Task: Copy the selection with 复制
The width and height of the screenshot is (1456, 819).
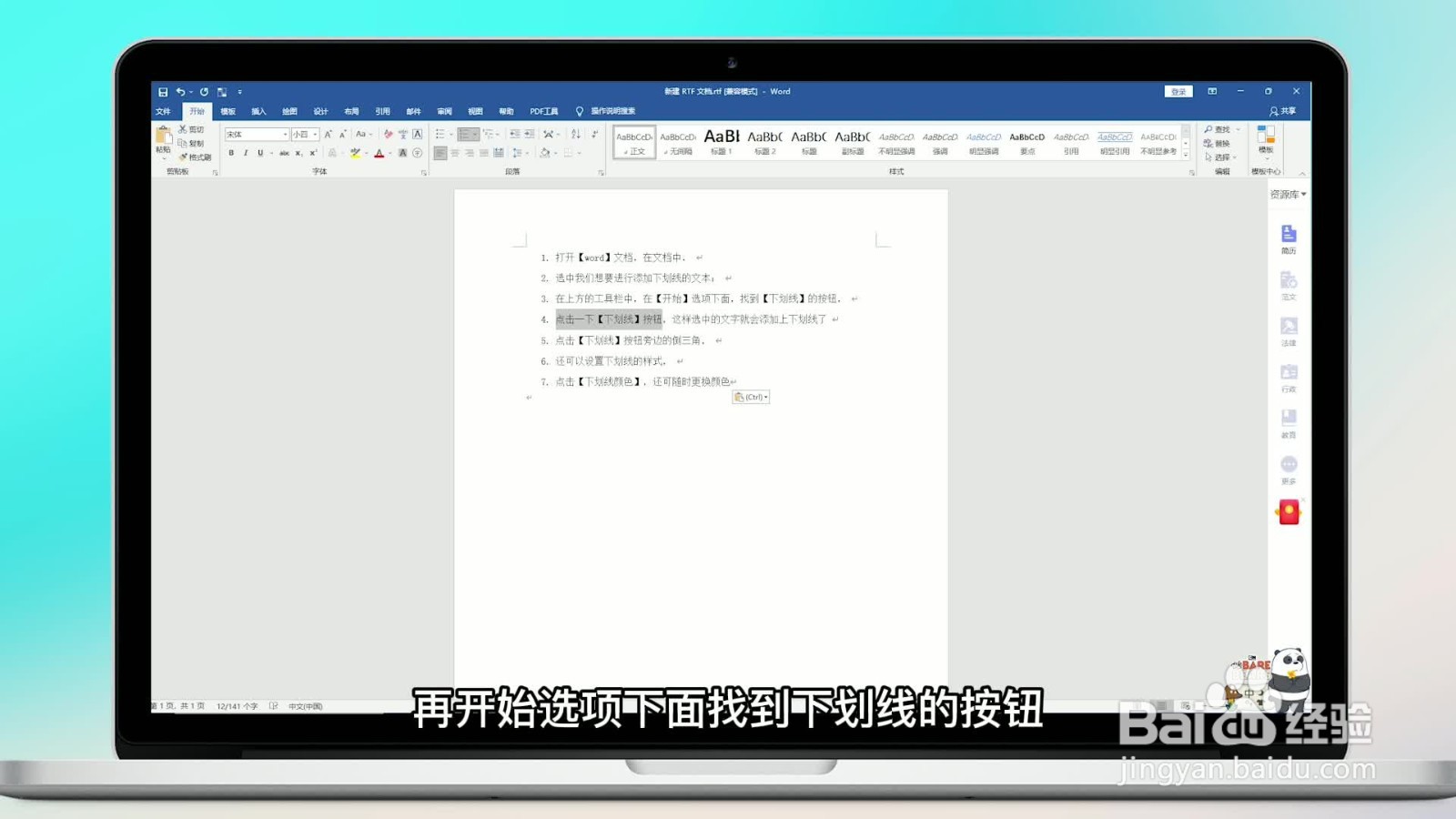Action: click(x=192, y=144)
